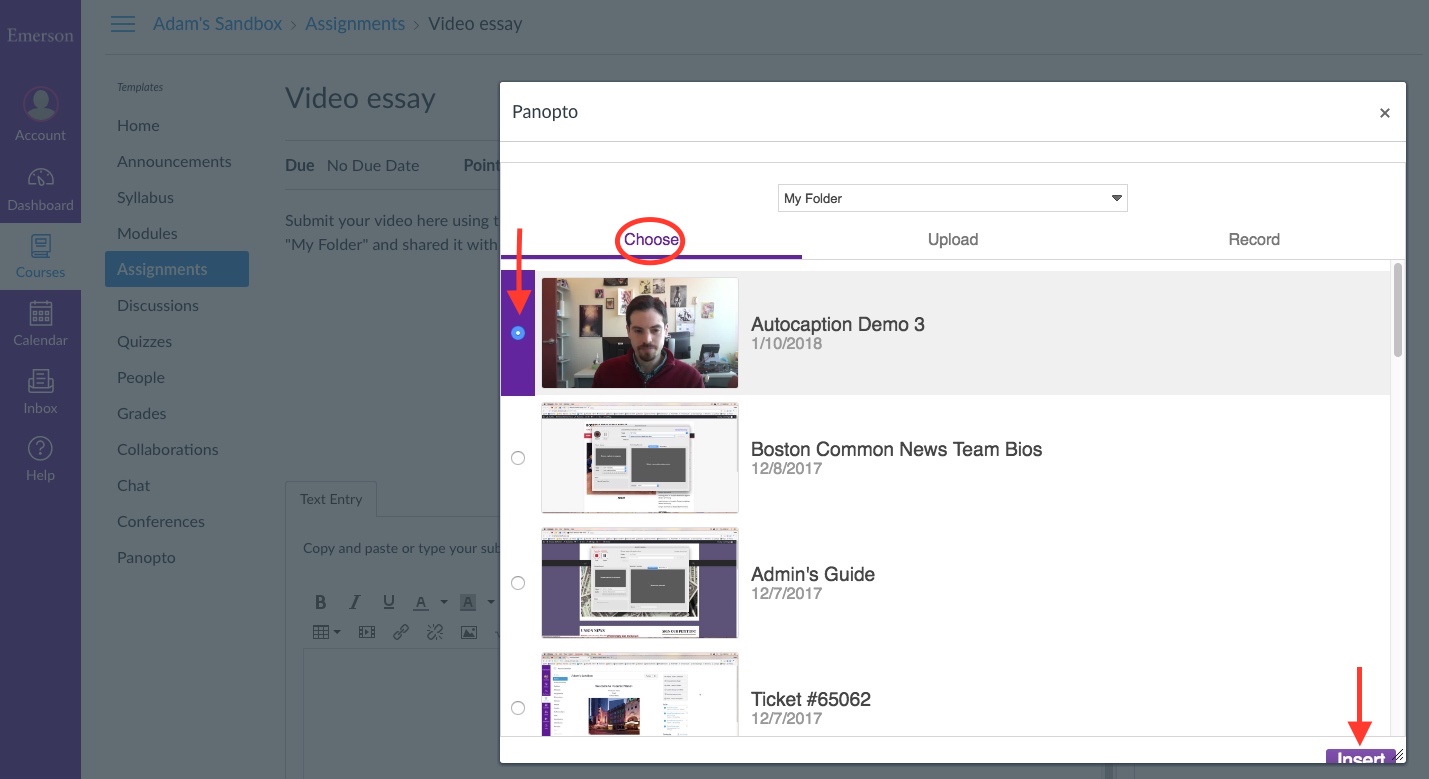The width and height of the screenshot is (1429, 779).
Task: Open People in course navigation
Action: coord(141,377)
